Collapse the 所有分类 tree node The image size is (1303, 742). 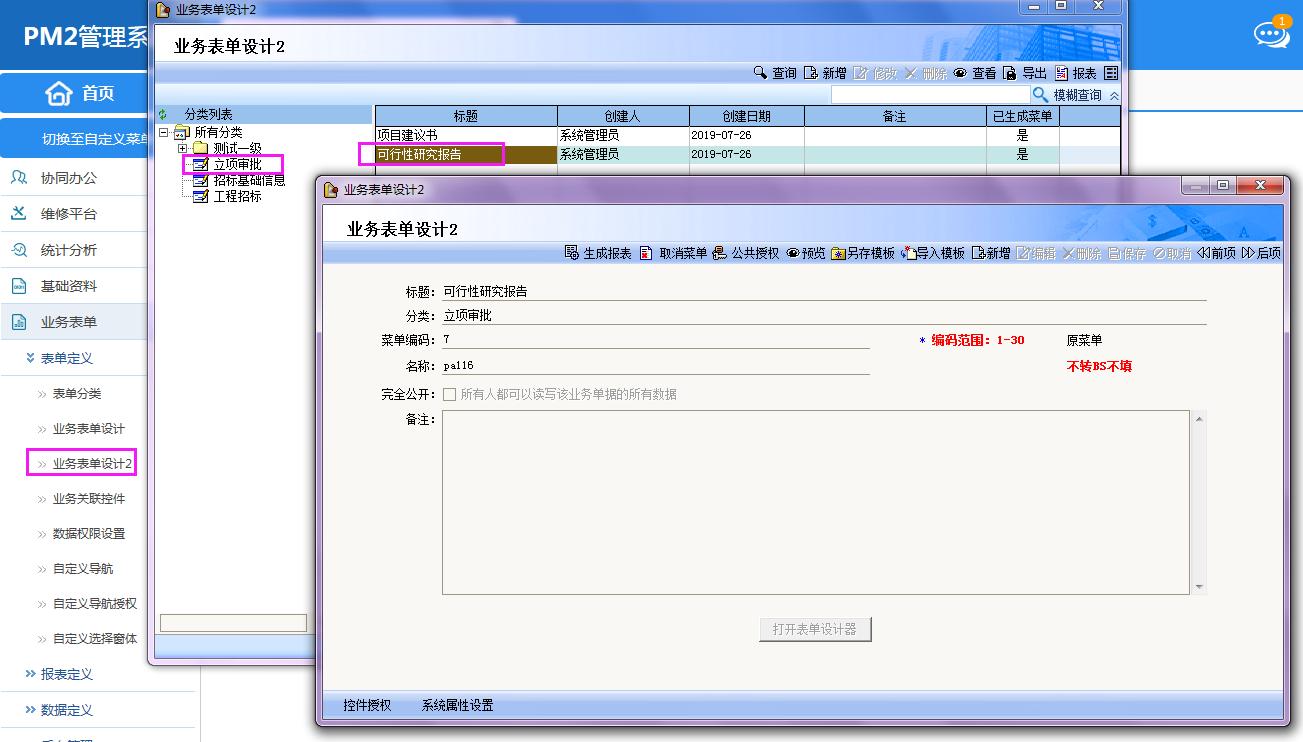[x=164, y=132]
